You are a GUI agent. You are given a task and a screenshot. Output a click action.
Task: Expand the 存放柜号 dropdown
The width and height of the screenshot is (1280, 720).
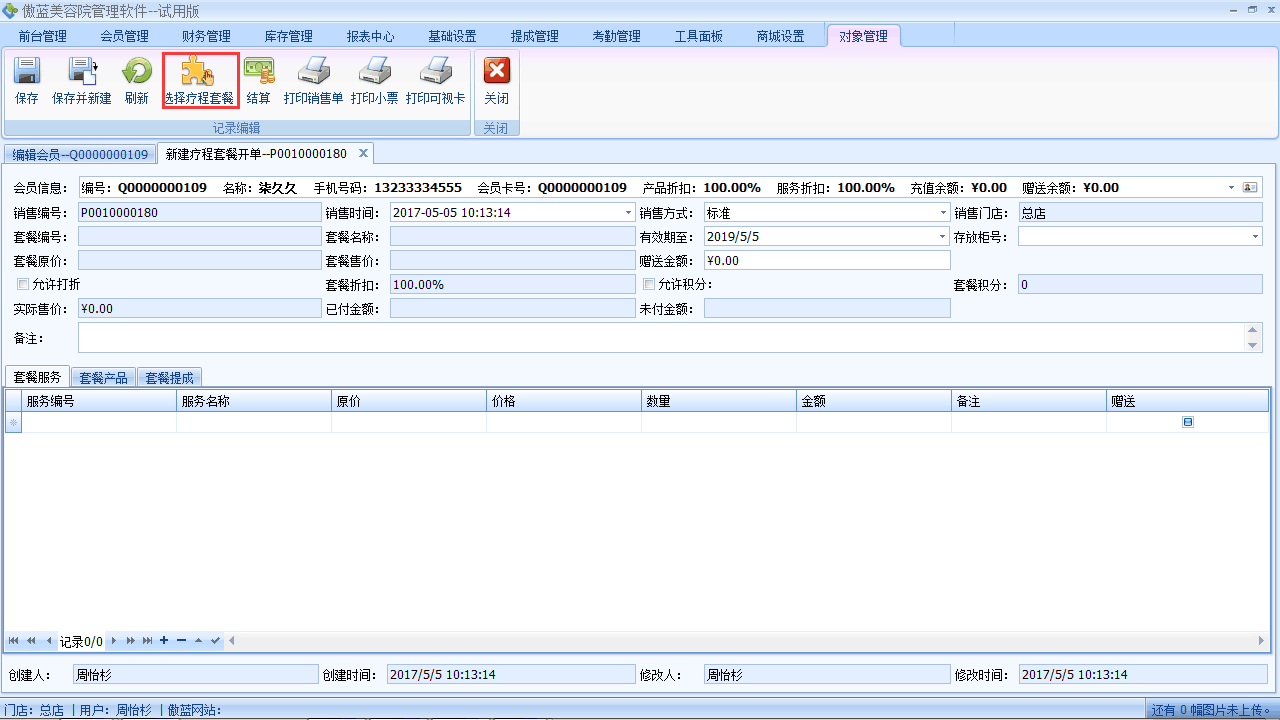1256,237
